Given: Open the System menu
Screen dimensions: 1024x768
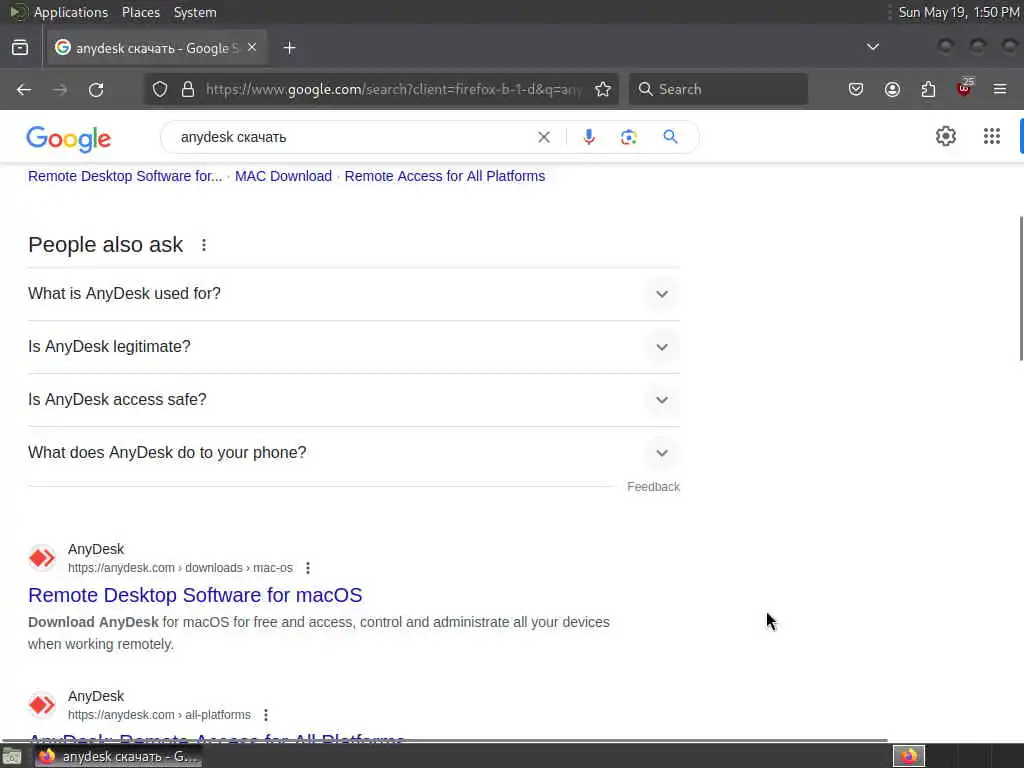Looking at the screenshot, I should (x=195, y=12).
